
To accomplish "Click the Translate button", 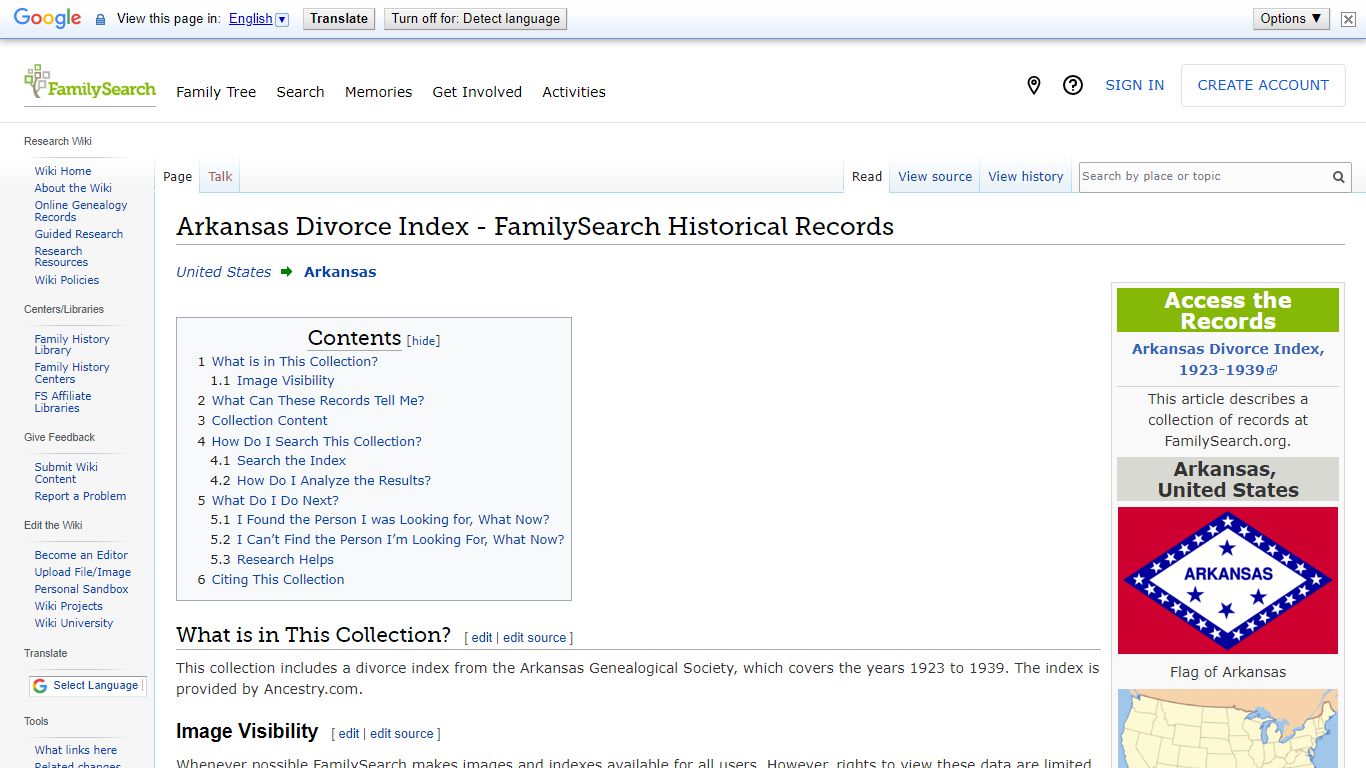I will 339,19.
